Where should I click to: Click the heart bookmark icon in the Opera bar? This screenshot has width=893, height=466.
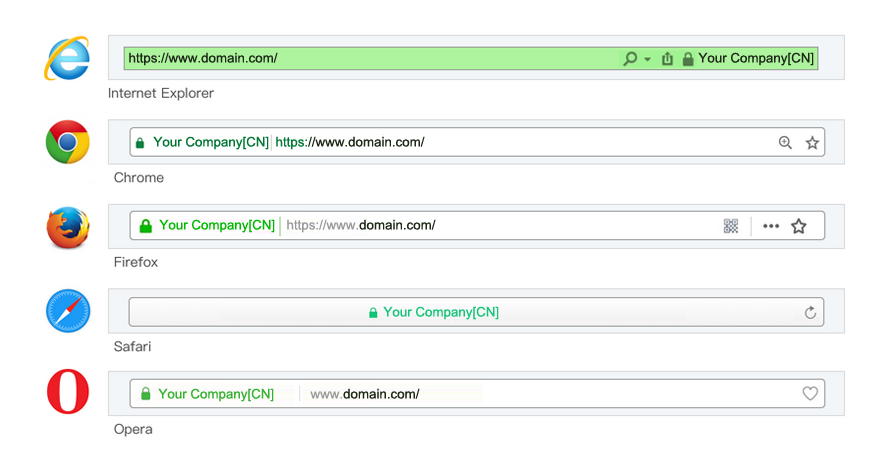810,393
